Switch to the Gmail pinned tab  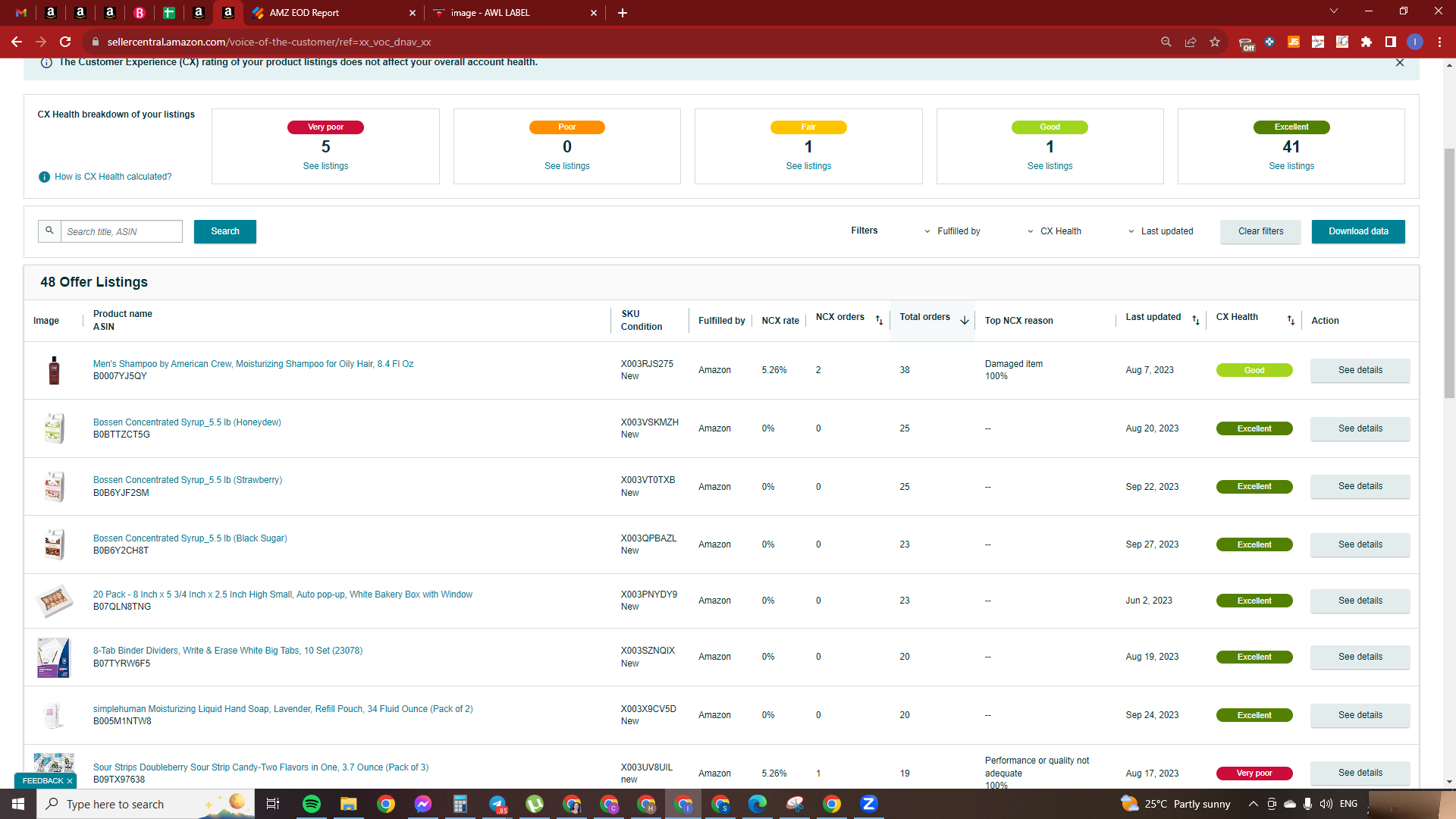tap(21, 13)
